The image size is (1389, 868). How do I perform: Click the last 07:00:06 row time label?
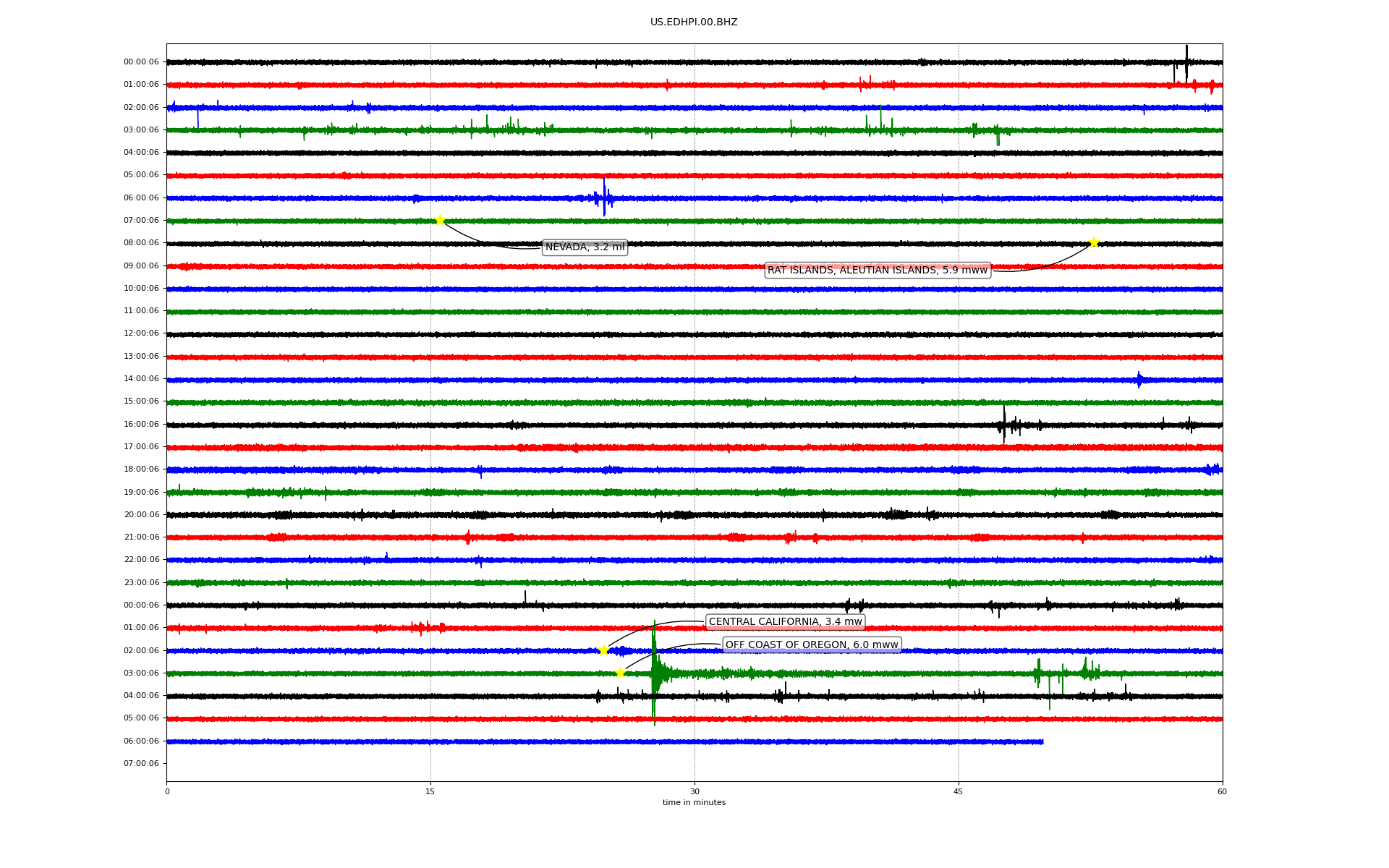pos(141,764)
